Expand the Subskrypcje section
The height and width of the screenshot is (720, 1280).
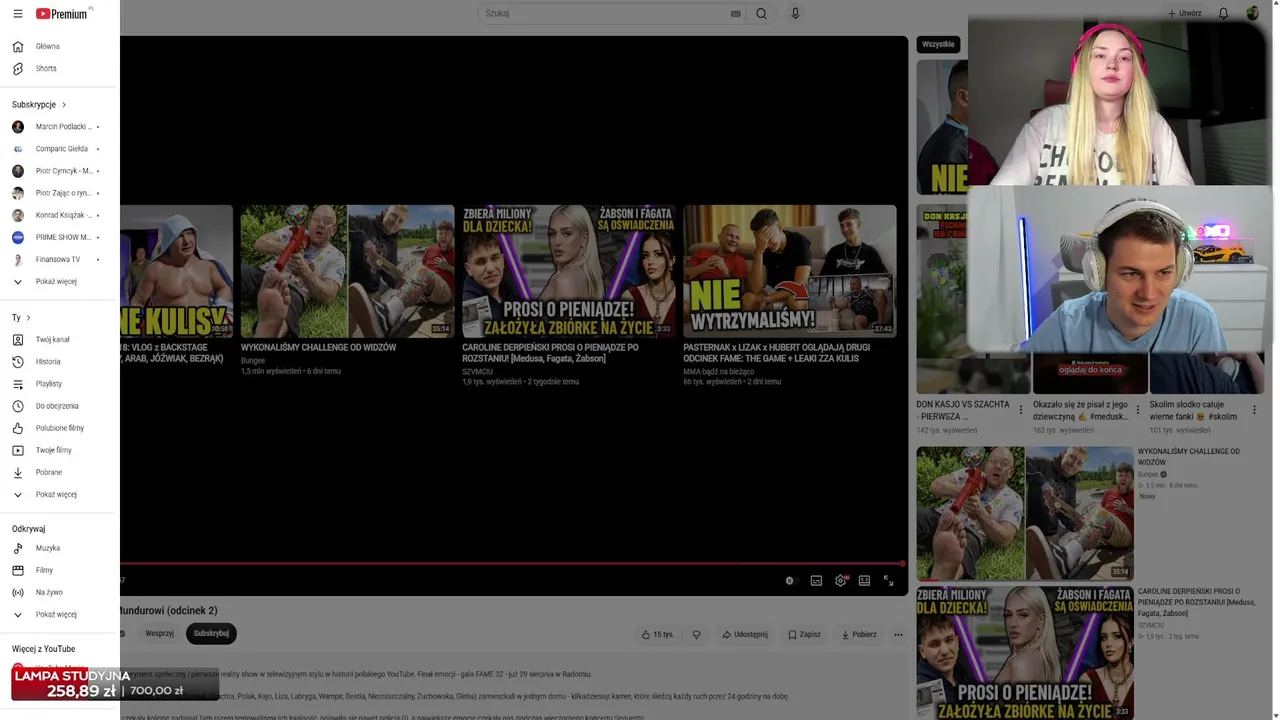[39, 104]
